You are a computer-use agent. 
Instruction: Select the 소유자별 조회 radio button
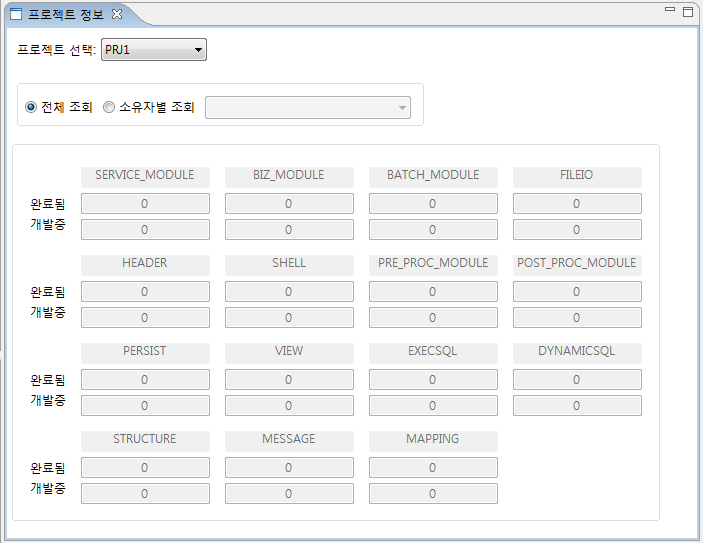coord(109,107)
